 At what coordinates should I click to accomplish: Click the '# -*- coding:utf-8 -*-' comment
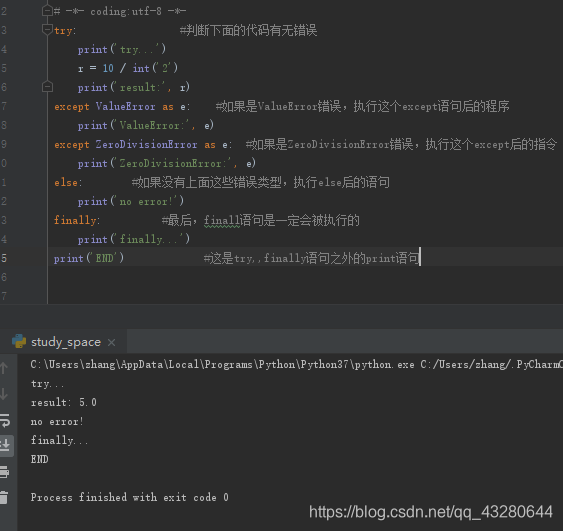click(120, 11)
